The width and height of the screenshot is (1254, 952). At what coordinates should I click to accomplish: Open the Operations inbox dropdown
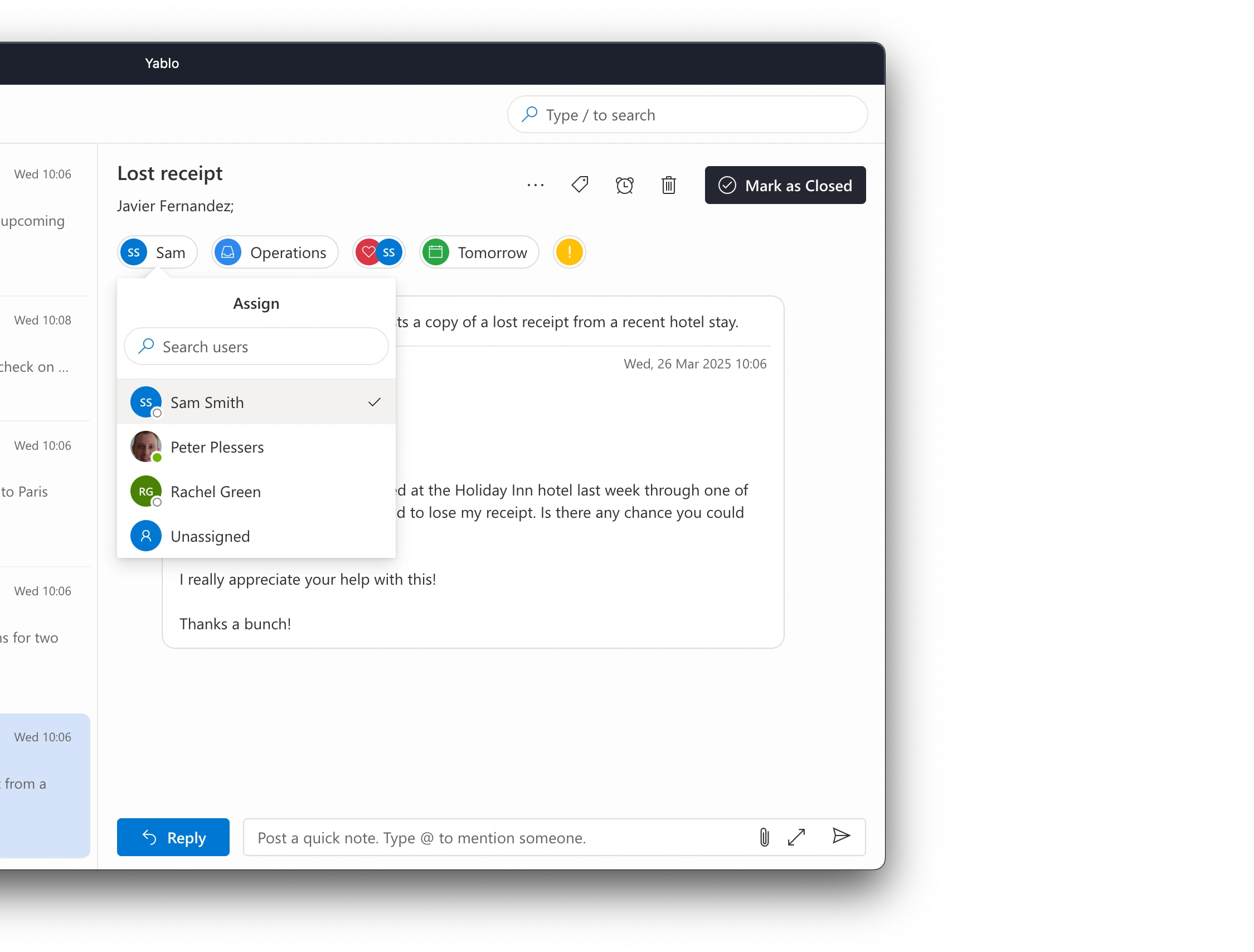275,252
